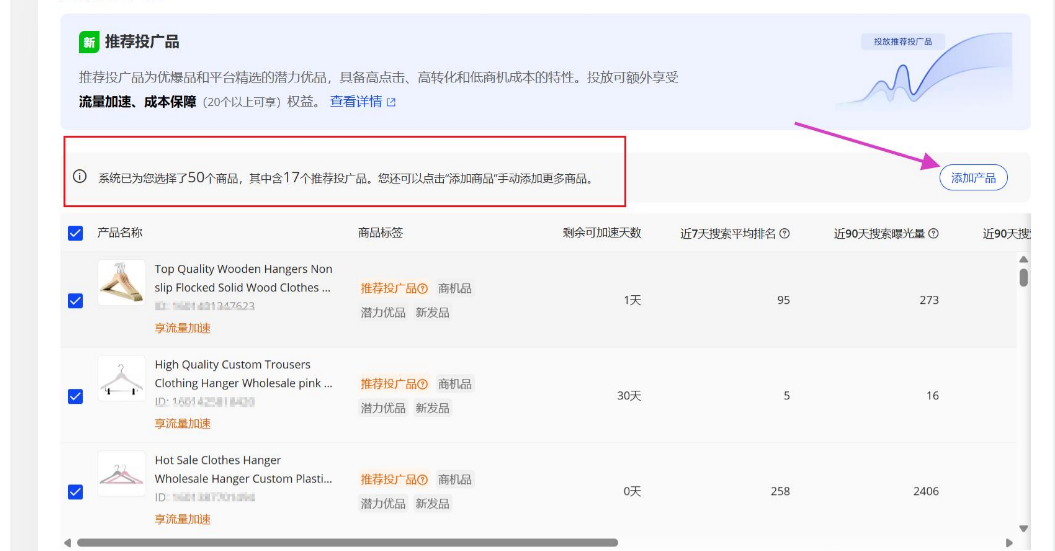Uncheck the High Quality Custom Trousers row checkbox
Screen dimensions: 1055x551
[x=75, y=396]
